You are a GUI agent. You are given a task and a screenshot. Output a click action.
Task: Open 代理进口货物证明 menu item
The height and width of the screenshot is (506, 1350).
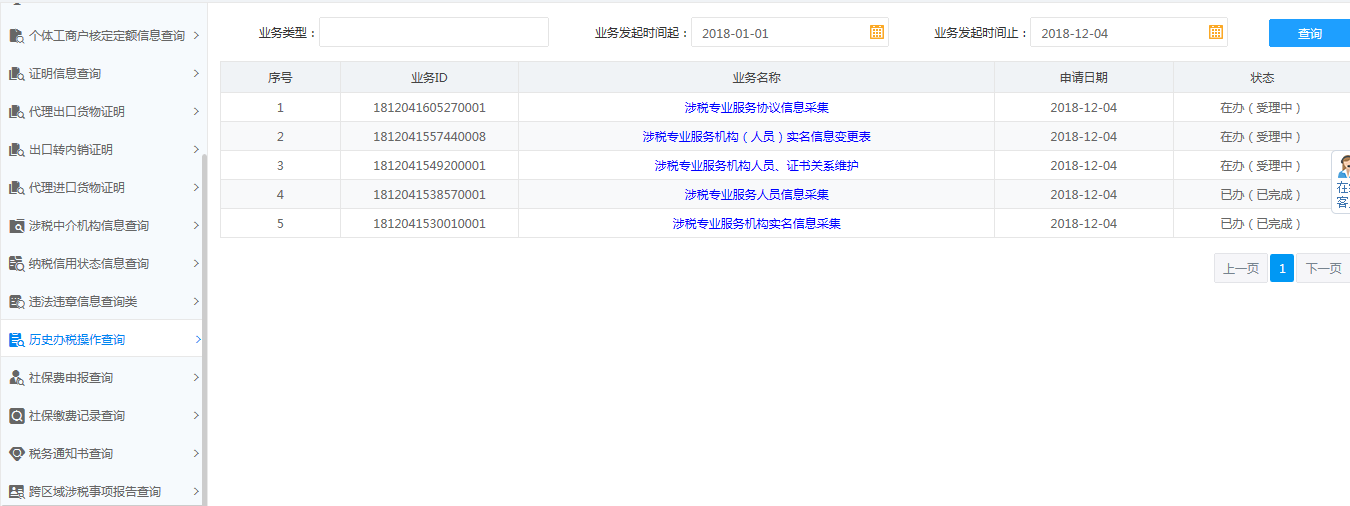click(x=77, y=188)
